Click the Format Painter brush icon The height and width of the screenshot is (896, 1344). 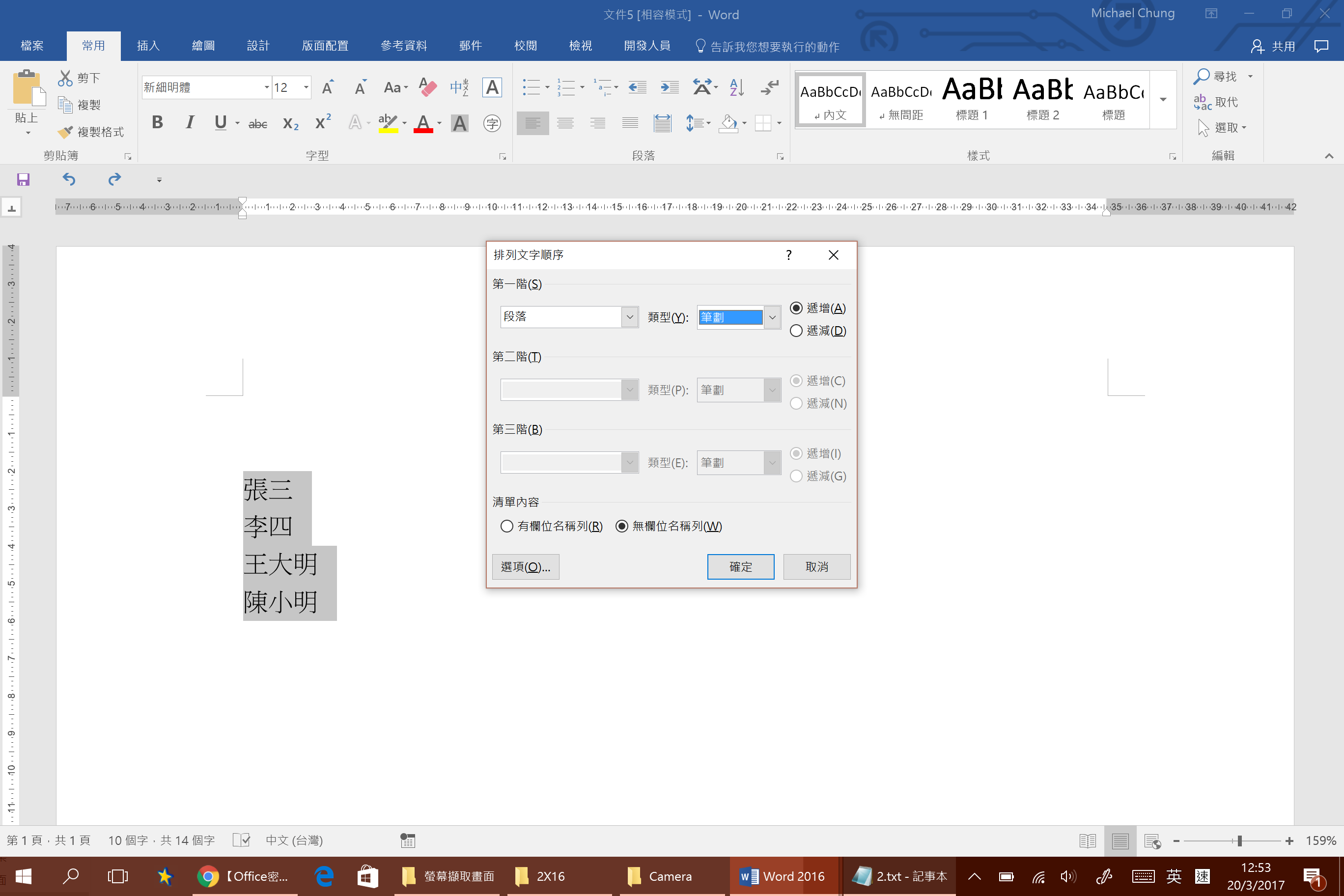click(65, 132)
